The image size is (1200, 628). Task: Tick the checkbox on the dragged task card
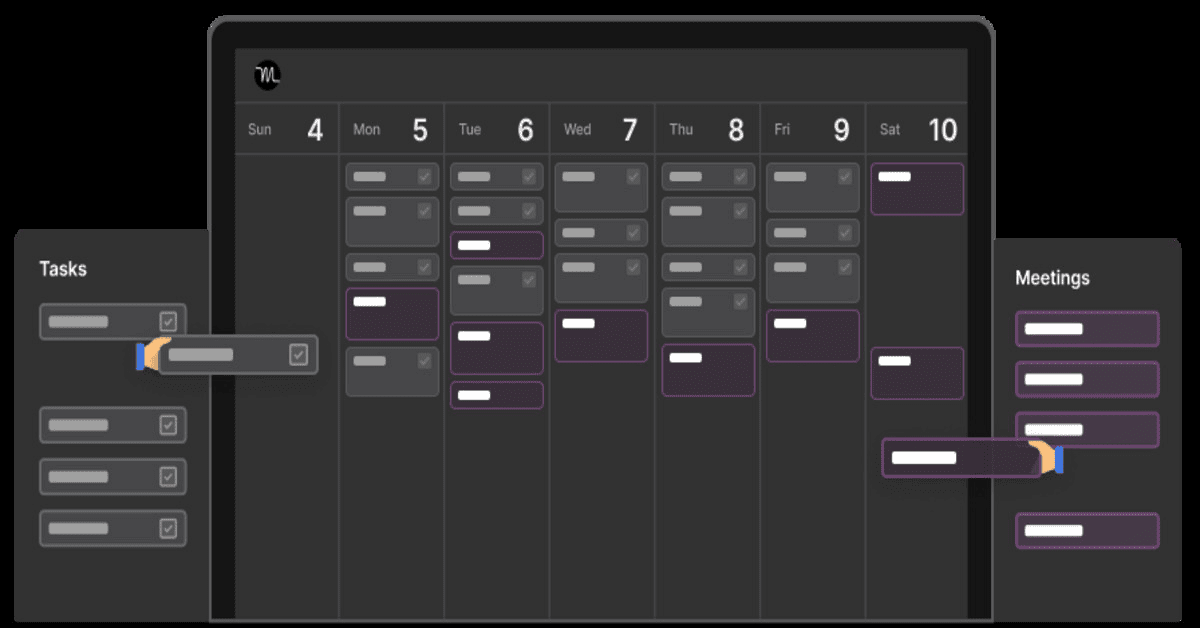(x=298, y=354)
